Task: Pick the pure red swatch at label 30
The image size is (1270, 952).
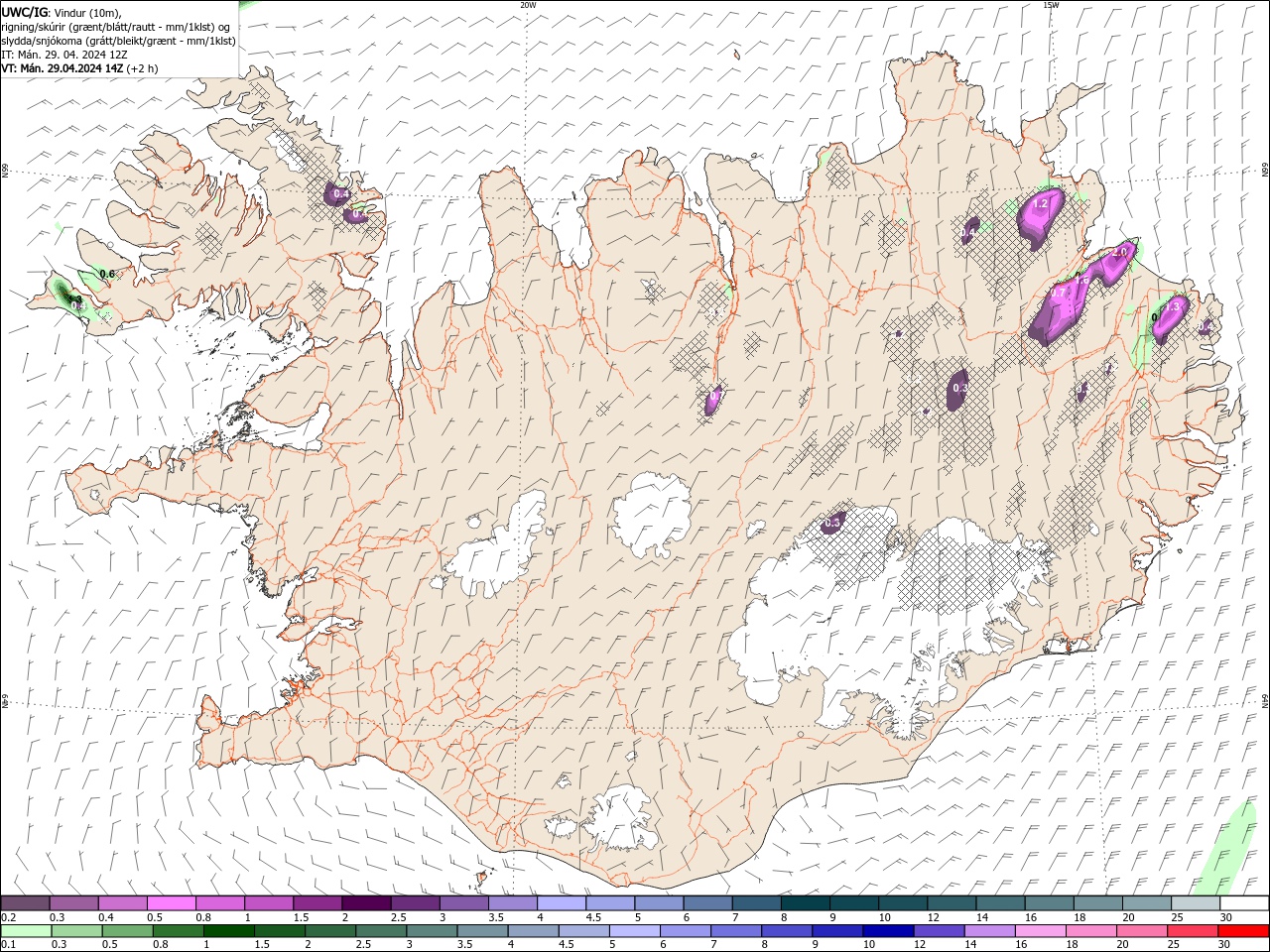Action: [1243, 931]
